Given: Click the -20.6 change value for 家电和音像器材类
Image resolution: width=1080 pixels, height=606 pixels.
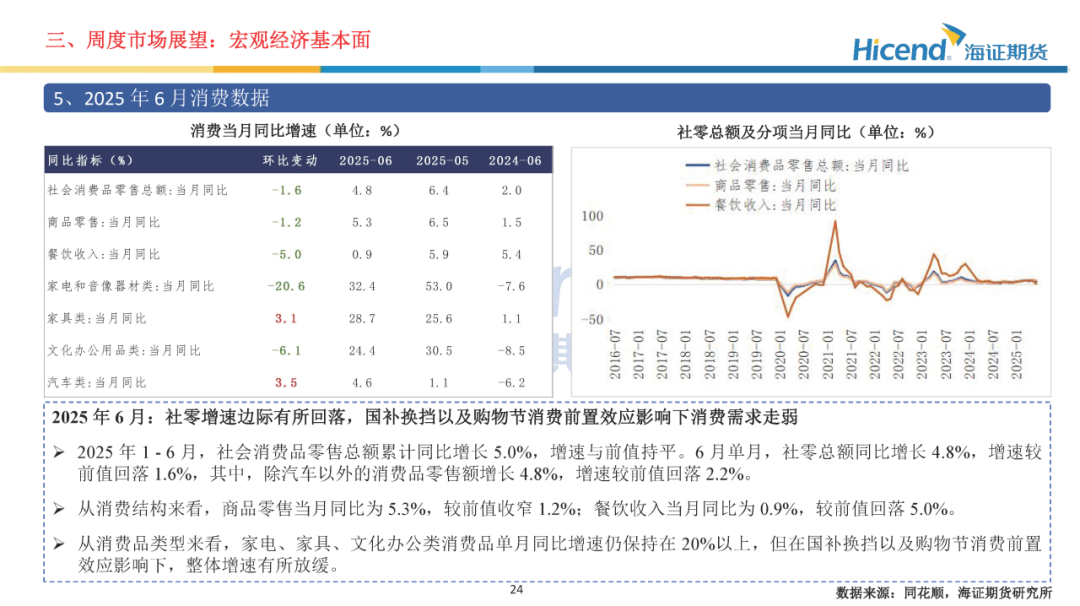Looking at the screenshot, I should click(x=287, y=286).
